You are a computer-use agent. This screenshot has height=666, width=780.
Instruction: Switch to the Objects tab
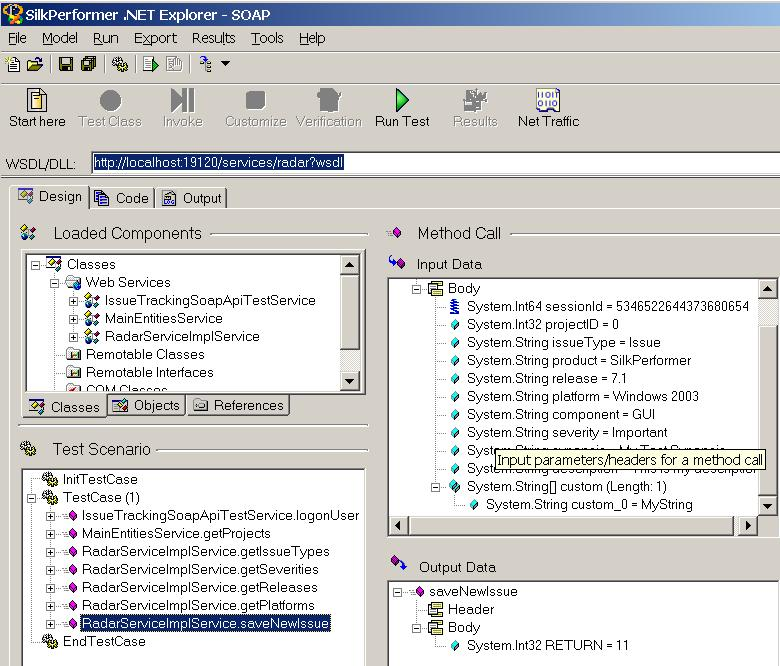[x=146, y=405]
